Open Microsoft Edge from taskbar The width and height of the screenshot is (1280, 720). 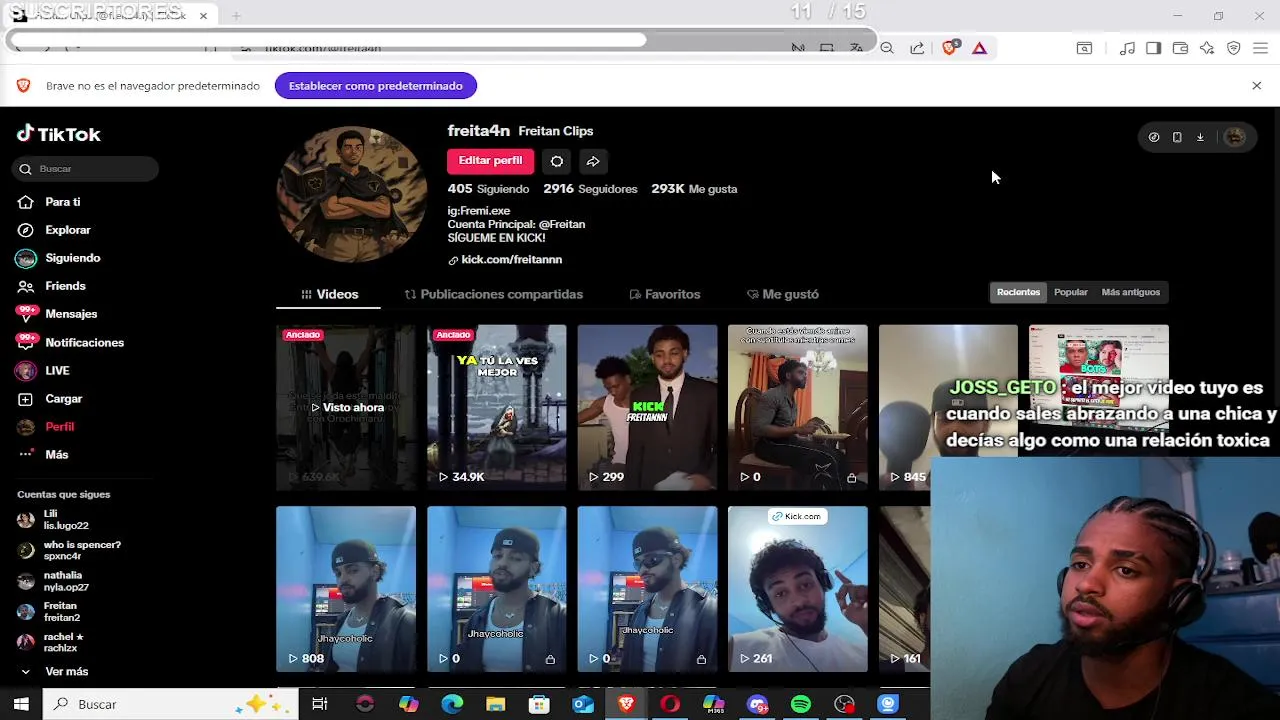pyautogui.click(x=452, y=704)
